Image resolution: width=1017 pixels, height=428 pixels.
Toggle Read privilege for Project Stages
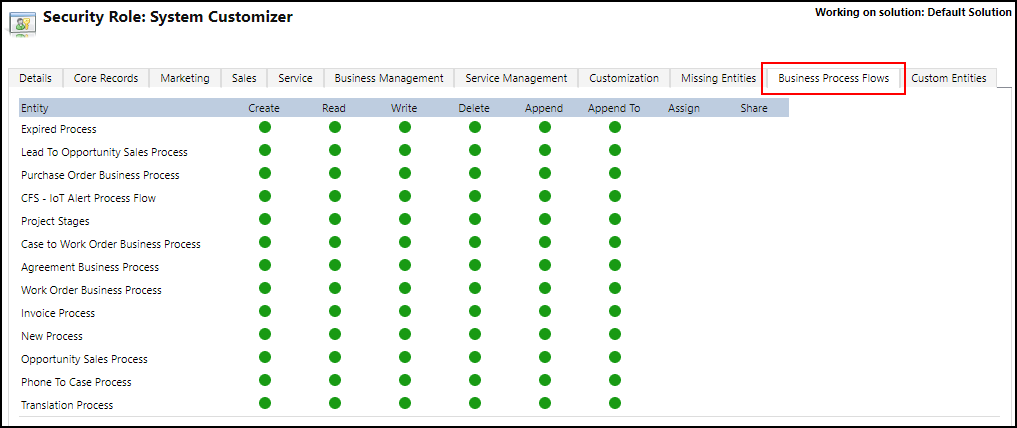[x=335, y=219]
